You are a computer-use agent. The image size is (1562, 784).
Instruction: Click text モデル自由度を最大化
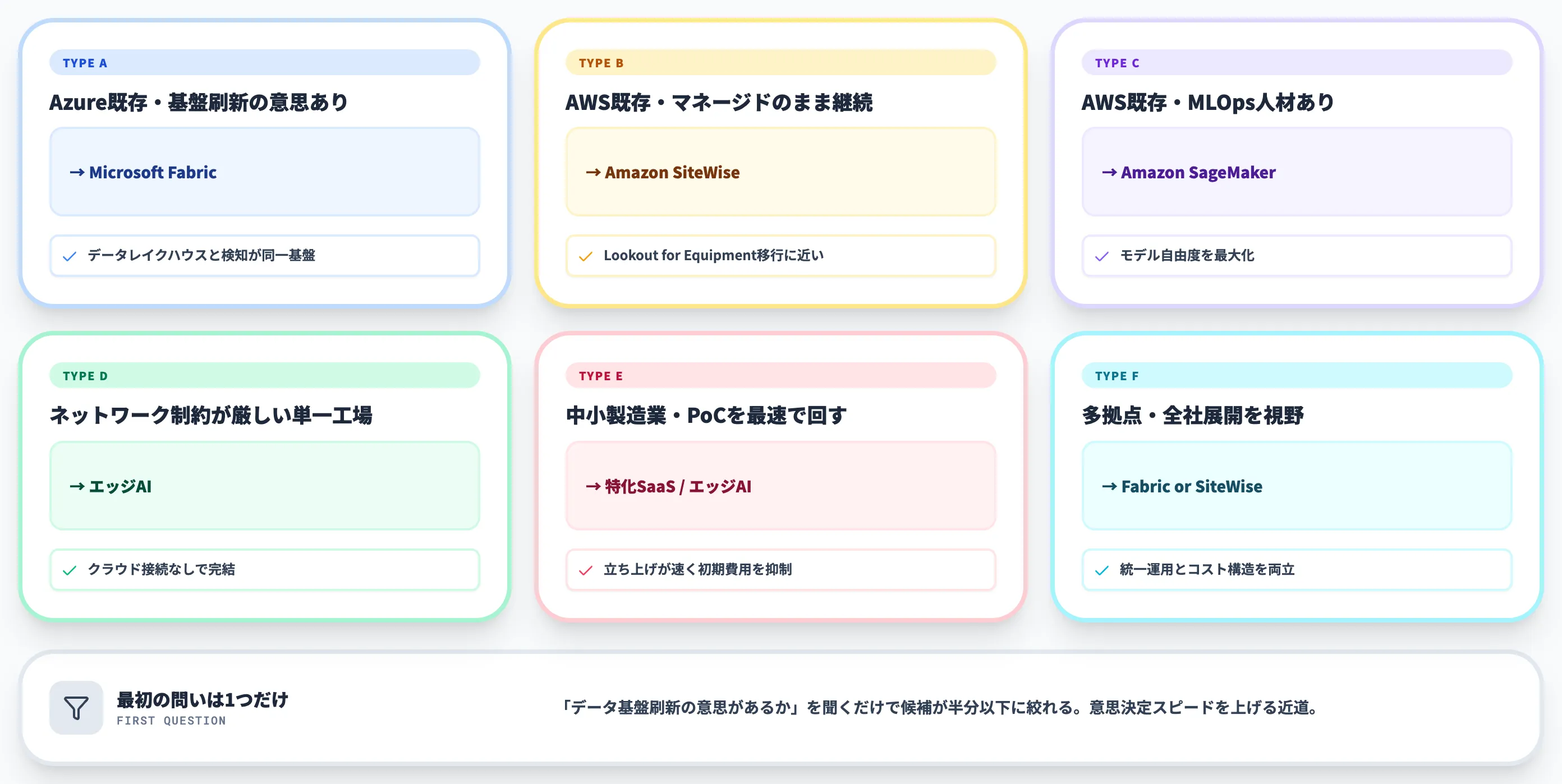pyautogui.click(x=1187, y=256)
